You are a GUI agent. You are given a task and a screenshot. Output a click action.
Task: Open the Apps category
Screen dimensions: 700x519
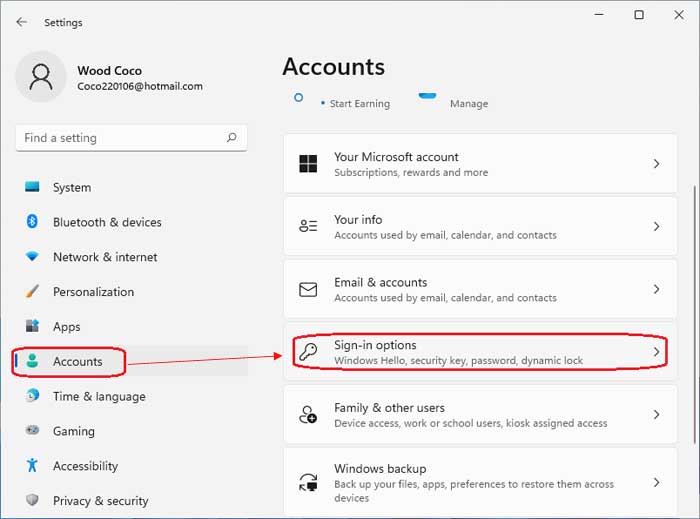[131, 326]
